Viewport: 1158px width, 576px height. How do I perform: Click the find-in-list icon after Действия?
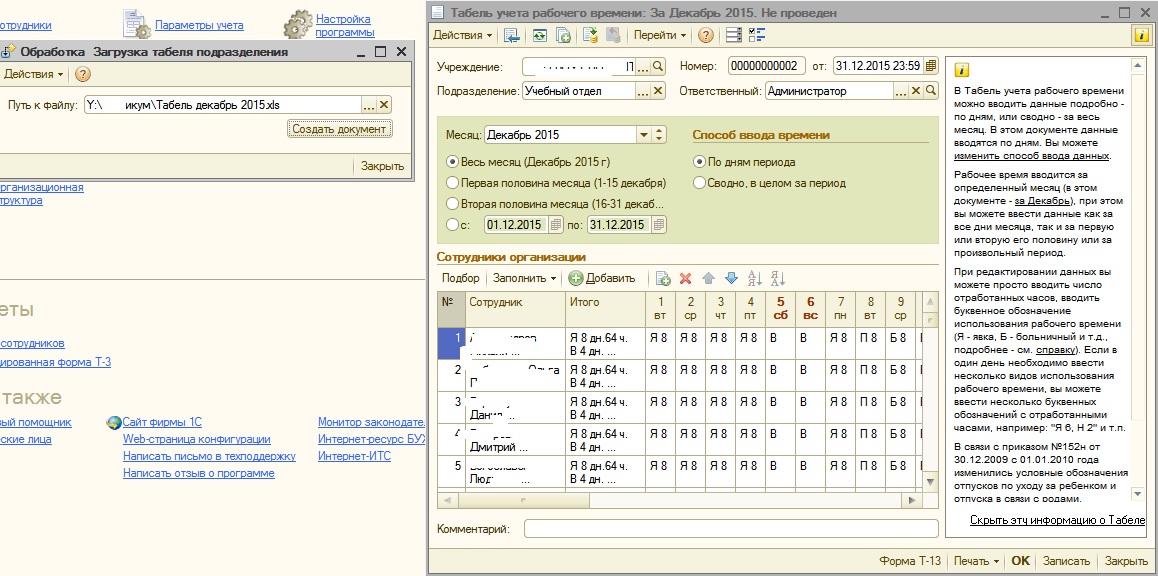coord(512,35)
